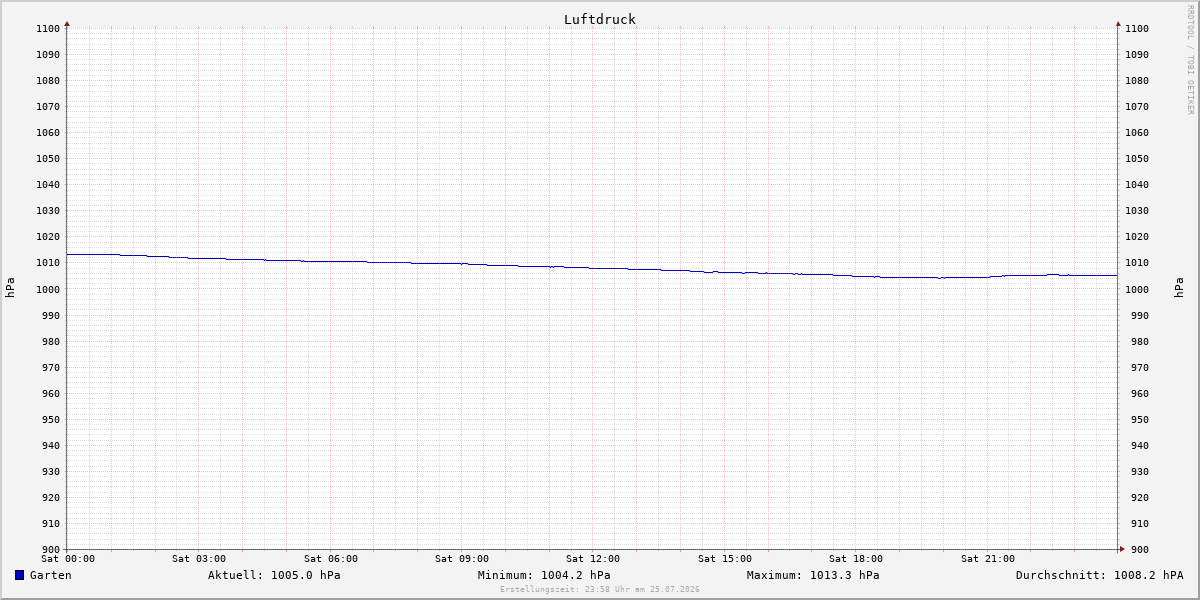This screenshot has height=600, width=1200.
Task: Click the left-side 1010 axis label
Action: 48,263
